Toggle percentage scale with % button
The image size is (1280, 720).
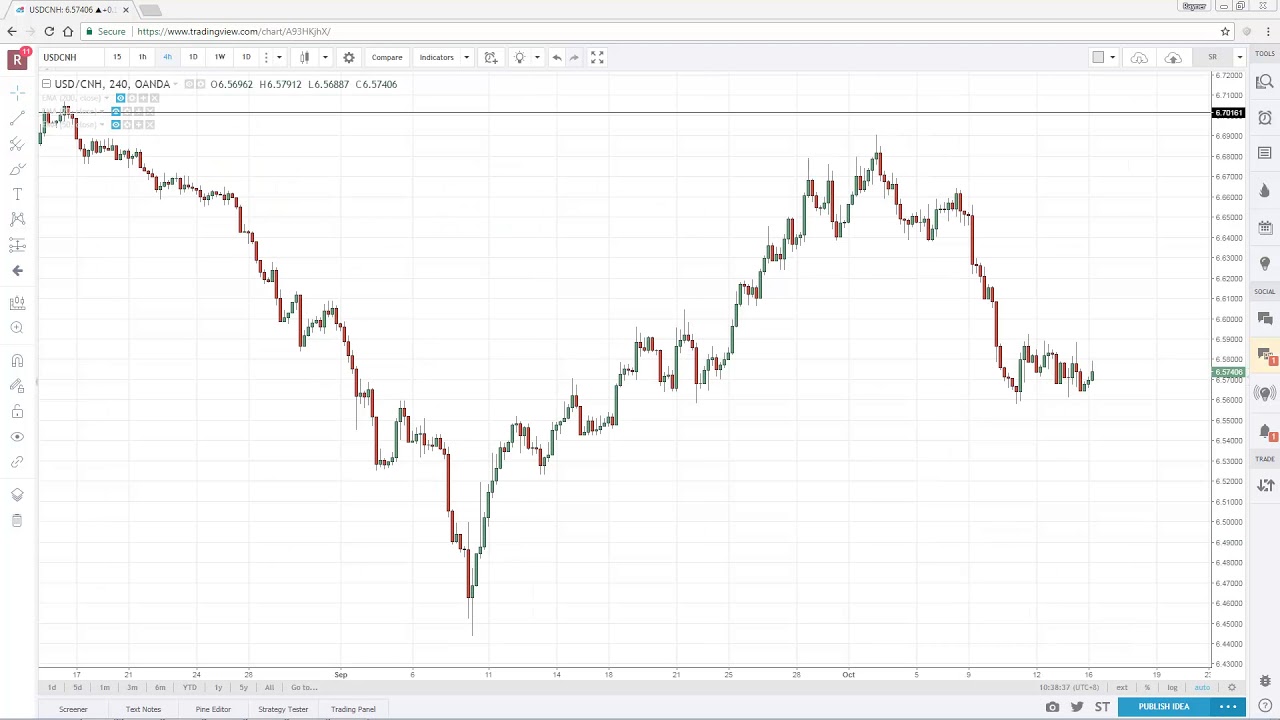pyautogui.click(x=1147, y=687)
